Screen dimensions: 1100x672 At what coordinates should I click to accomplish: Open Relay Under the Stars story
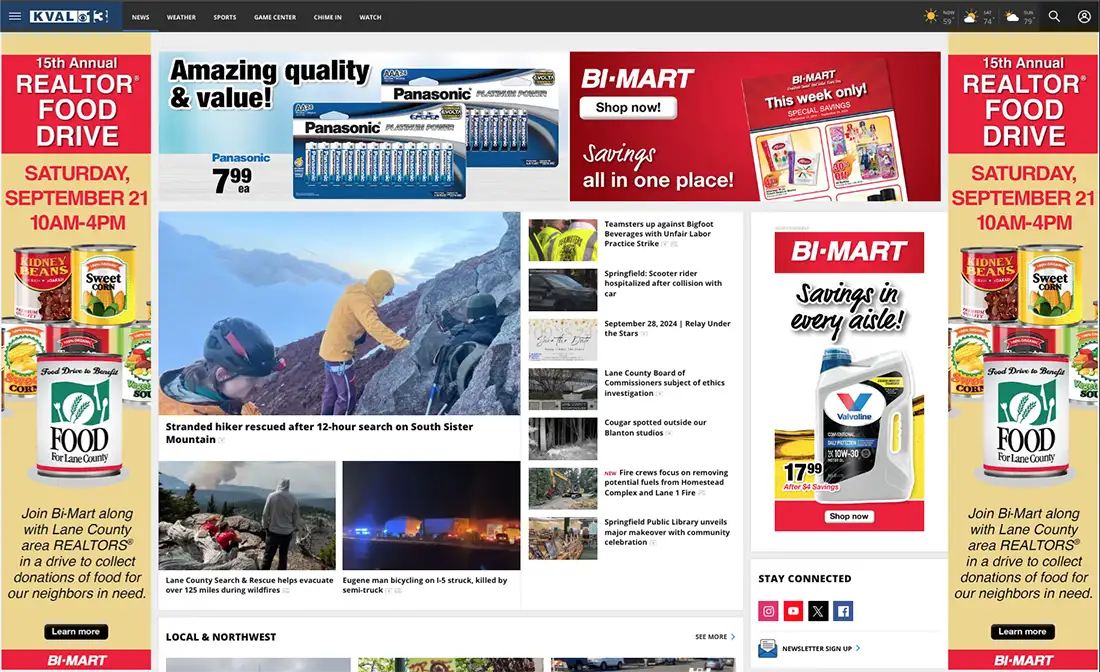click(x=667, y=328)
